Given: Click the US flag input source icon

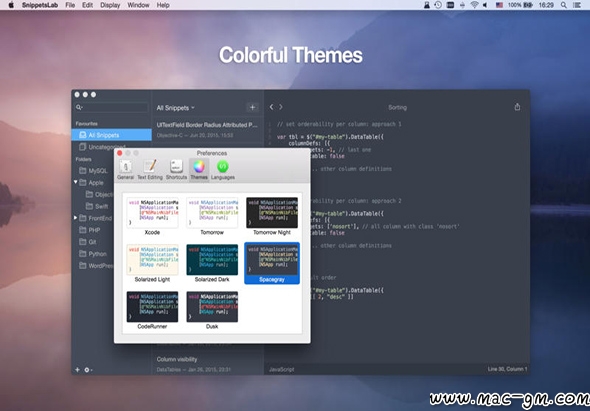Looking at the screenshot, I should (499, 5).
